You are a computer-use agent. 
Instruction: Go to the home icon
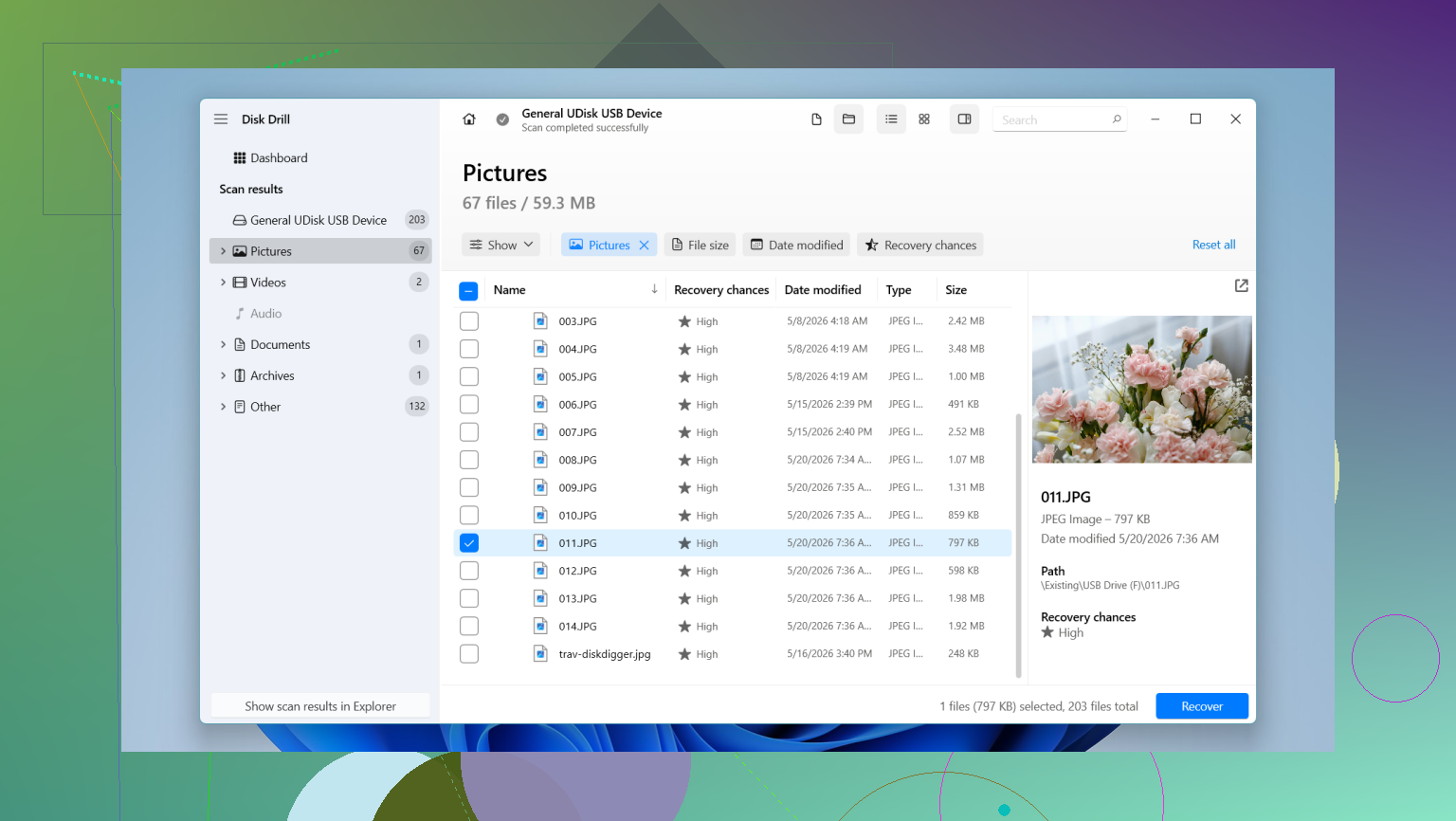pyautogui.click(x=468, y=119)
